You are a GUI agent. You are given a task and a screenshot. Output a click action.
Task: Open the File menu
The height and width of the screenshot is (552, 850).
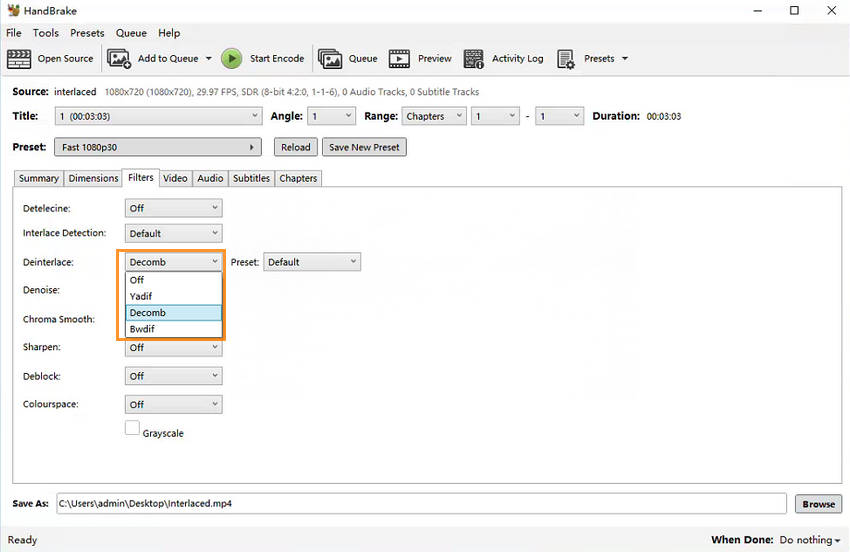tap(14, 33)
